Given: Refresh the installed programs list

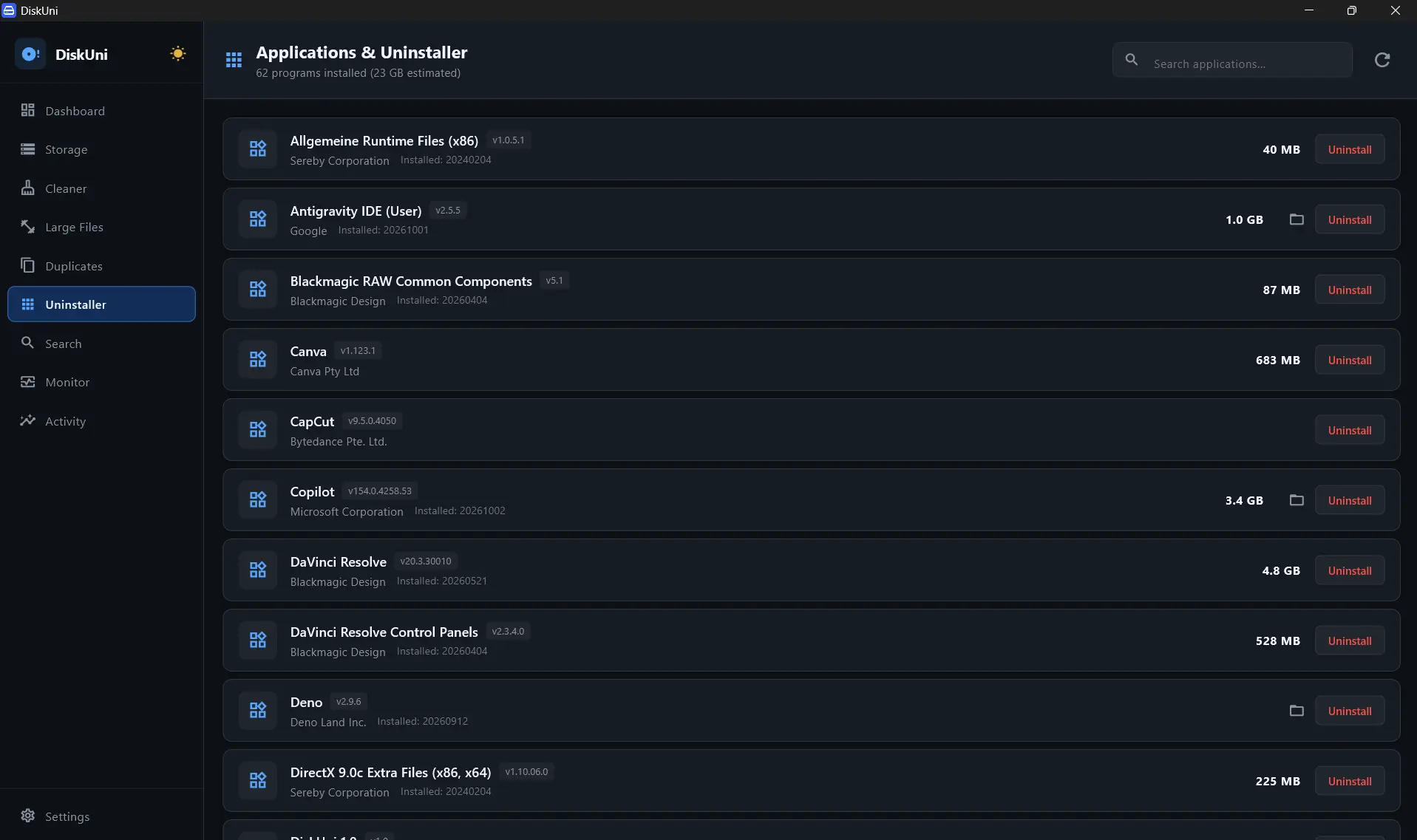Looking at the screenshot, I should click(1382, 60).
